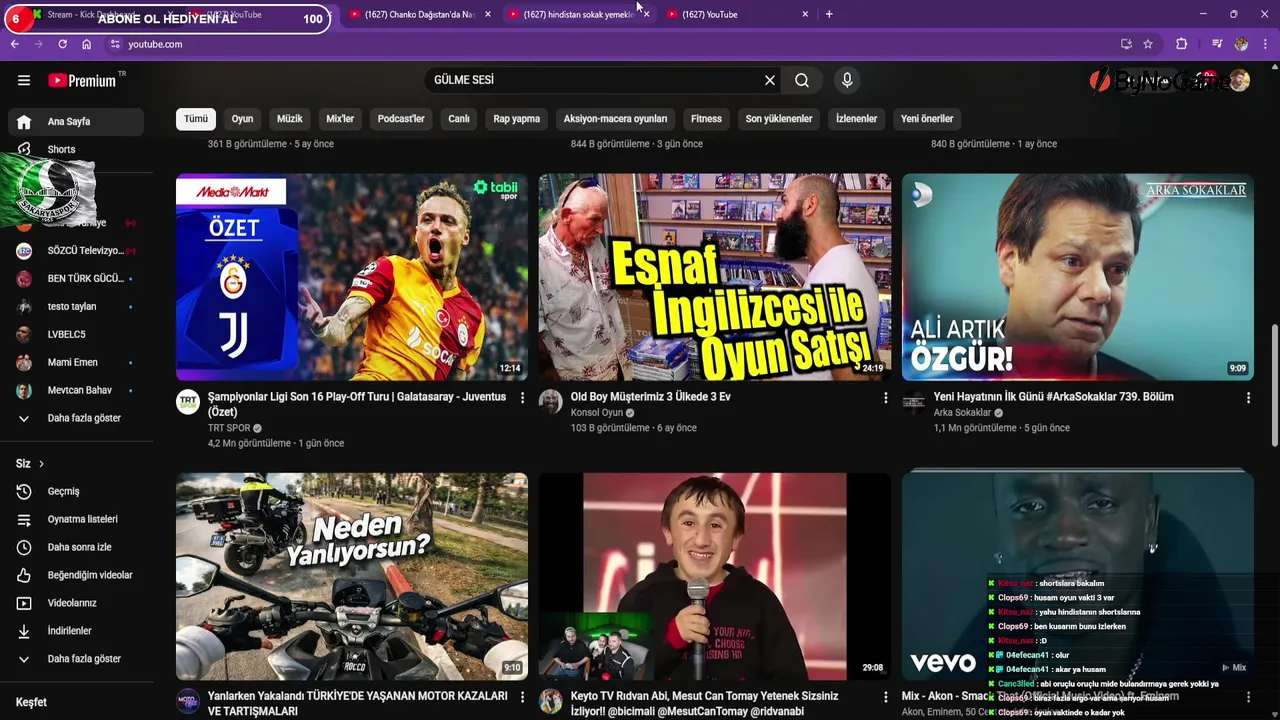
Task: Open the SÖZCÜ Televizyonu subscription
Action: tap(77, 251)
